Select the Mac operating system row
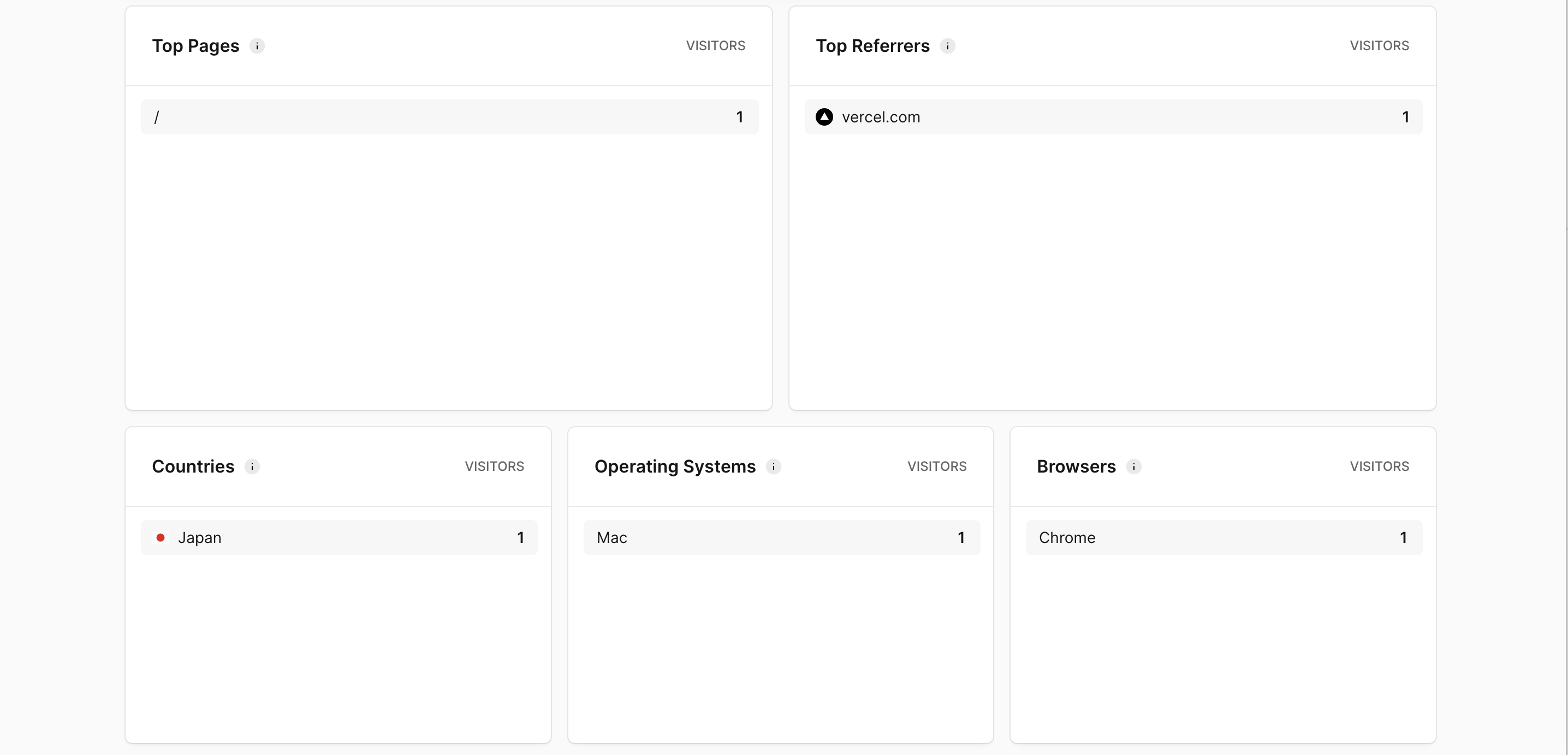Image resolution: width=1568 pixels, height=755 pixels. [x=781, y=538]
